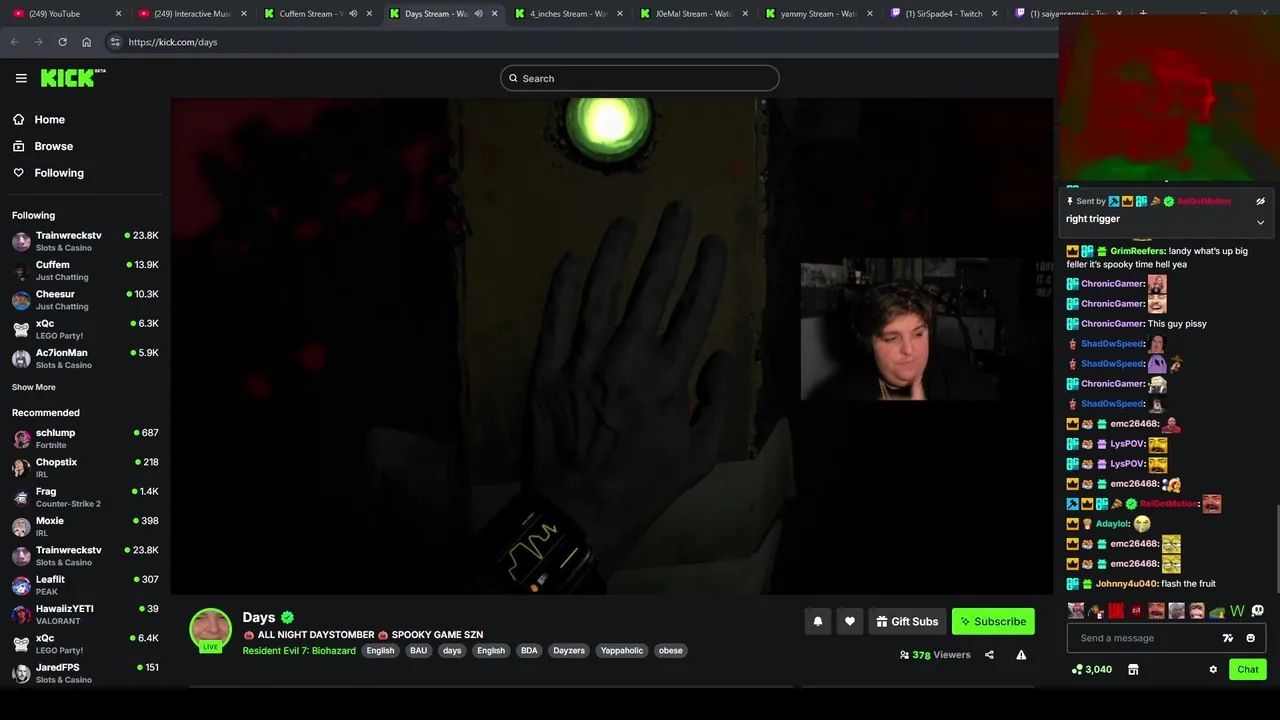Click the Search input field
Screen dimensions: 1280x720
click(x=640, y=78)
